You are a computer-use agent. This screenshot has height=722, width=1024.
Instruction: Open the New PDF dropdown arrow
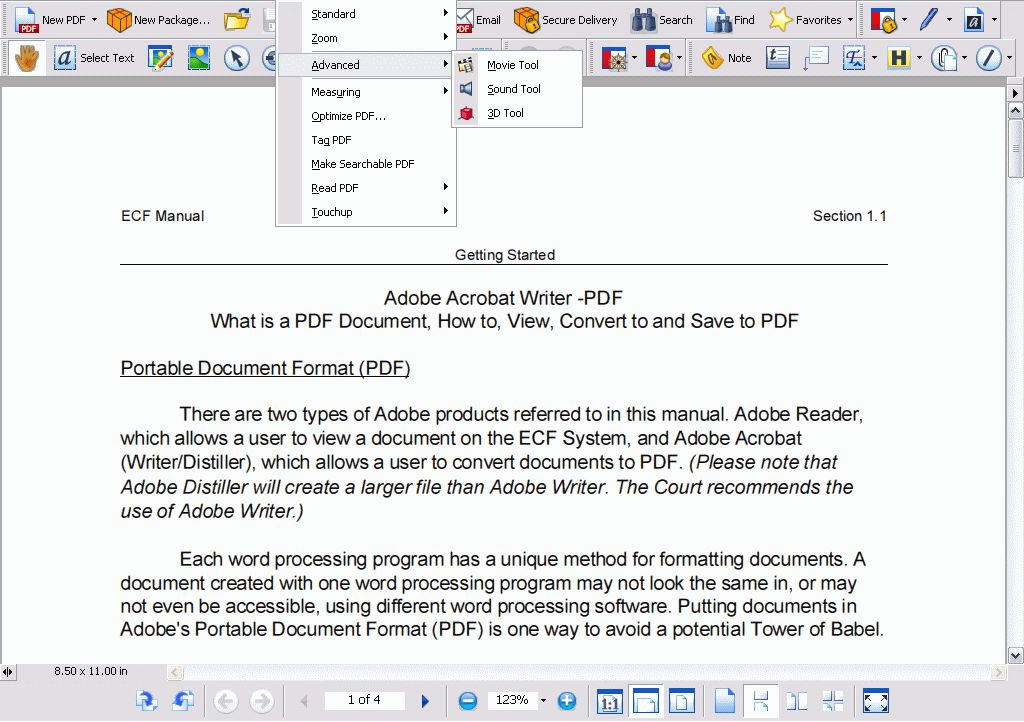(94, 20)
